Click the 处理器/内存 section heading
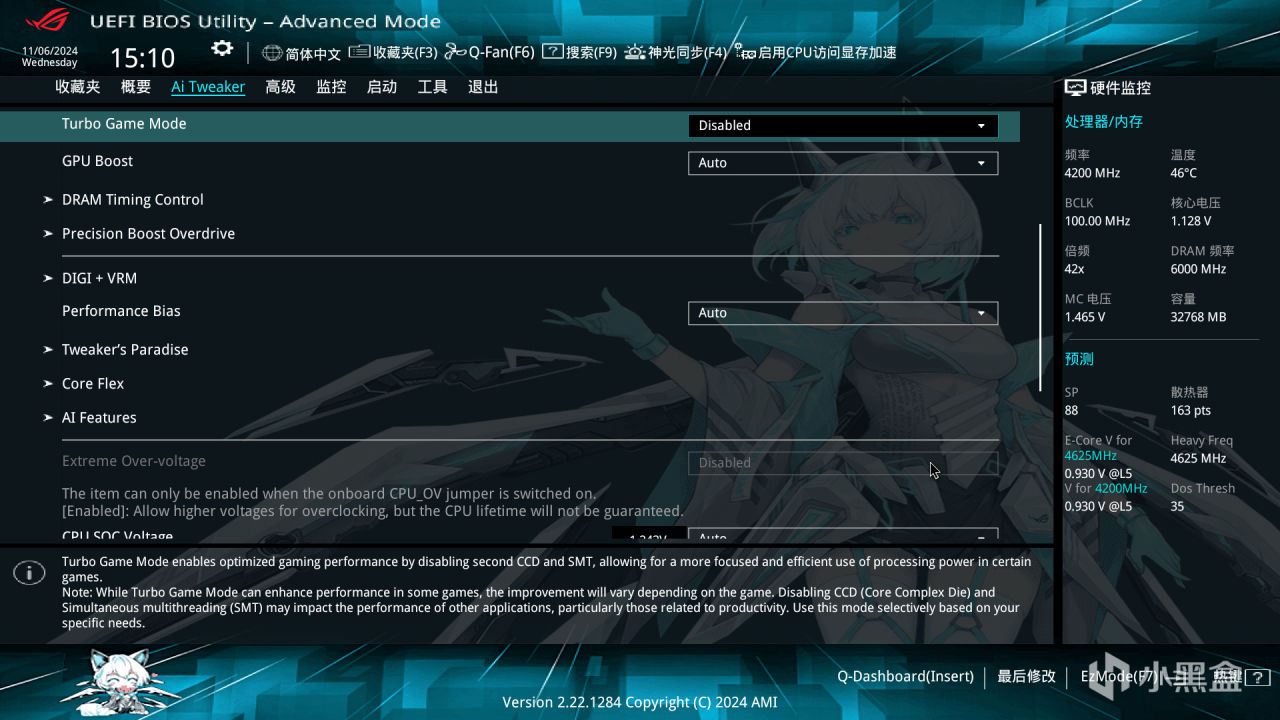Viewport: 1280px width, 720px height. point(1104,122)
